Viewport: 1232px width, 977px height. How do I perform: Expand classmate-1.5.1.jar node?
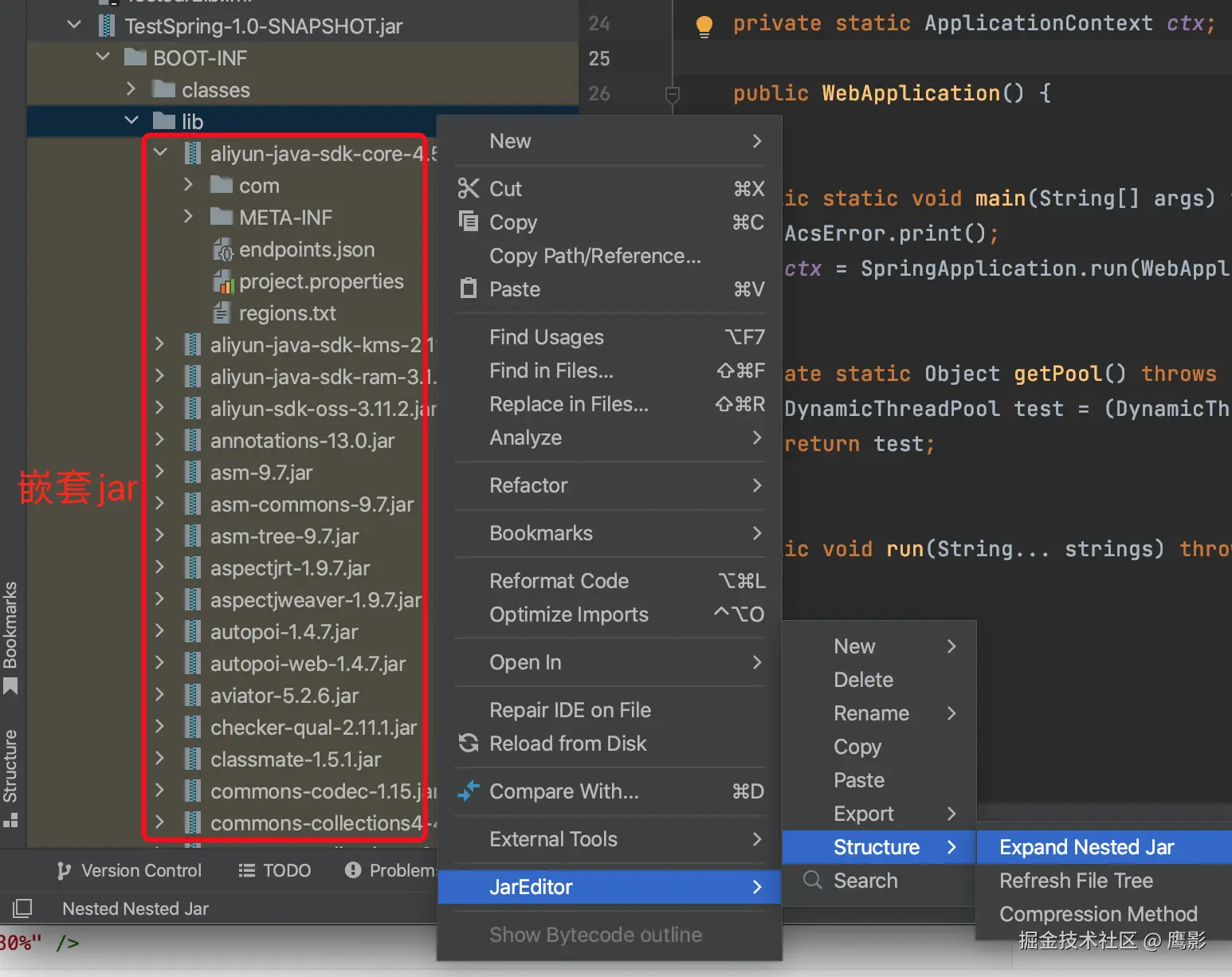point(160,758)
